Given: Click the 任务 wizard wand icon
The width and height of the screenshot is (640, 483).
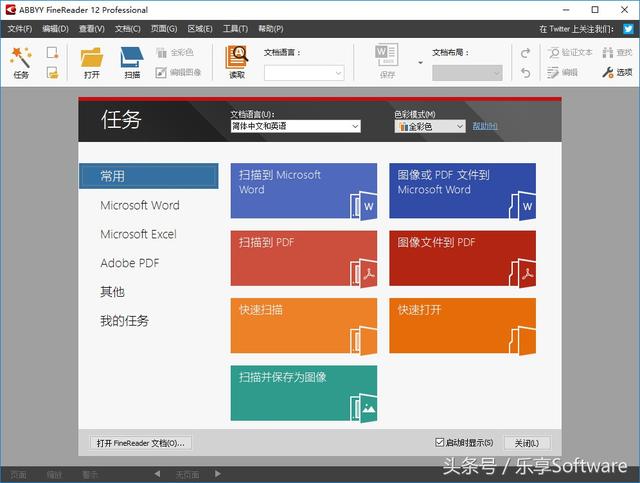Looking at the screenshot, I should click(x=21, y=57).
